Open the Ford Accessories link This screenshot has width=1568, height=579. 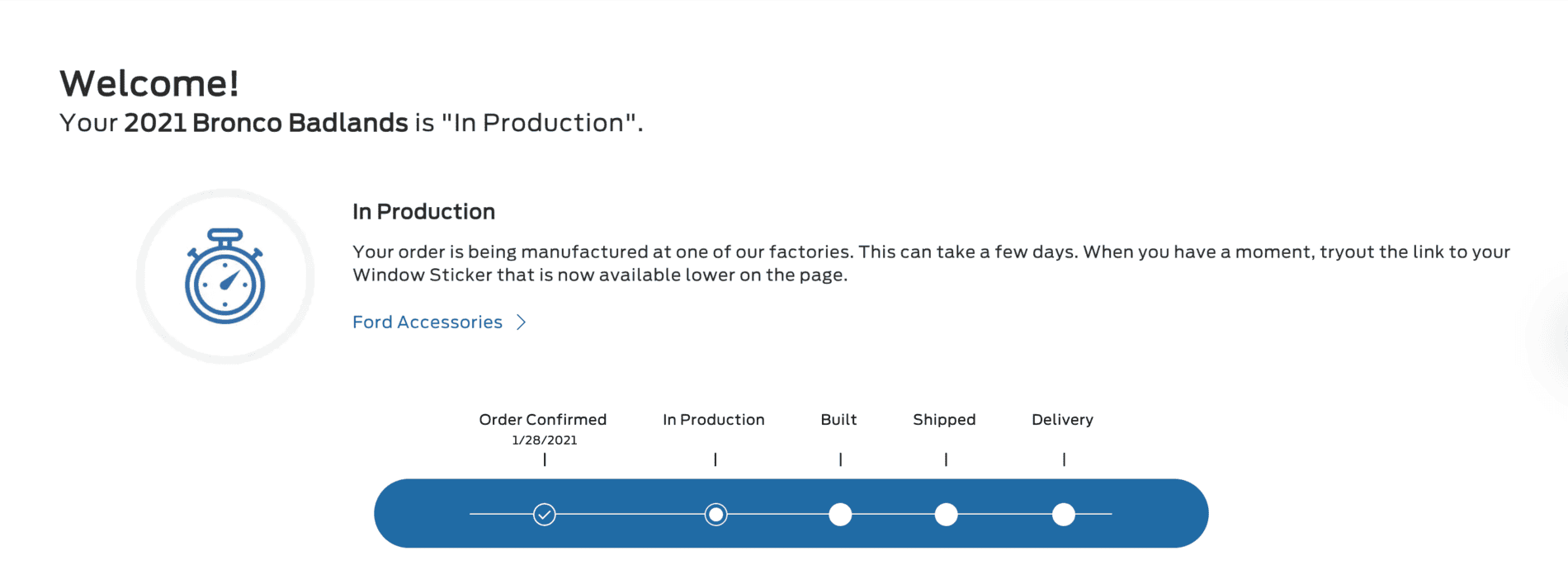[427, 322]
